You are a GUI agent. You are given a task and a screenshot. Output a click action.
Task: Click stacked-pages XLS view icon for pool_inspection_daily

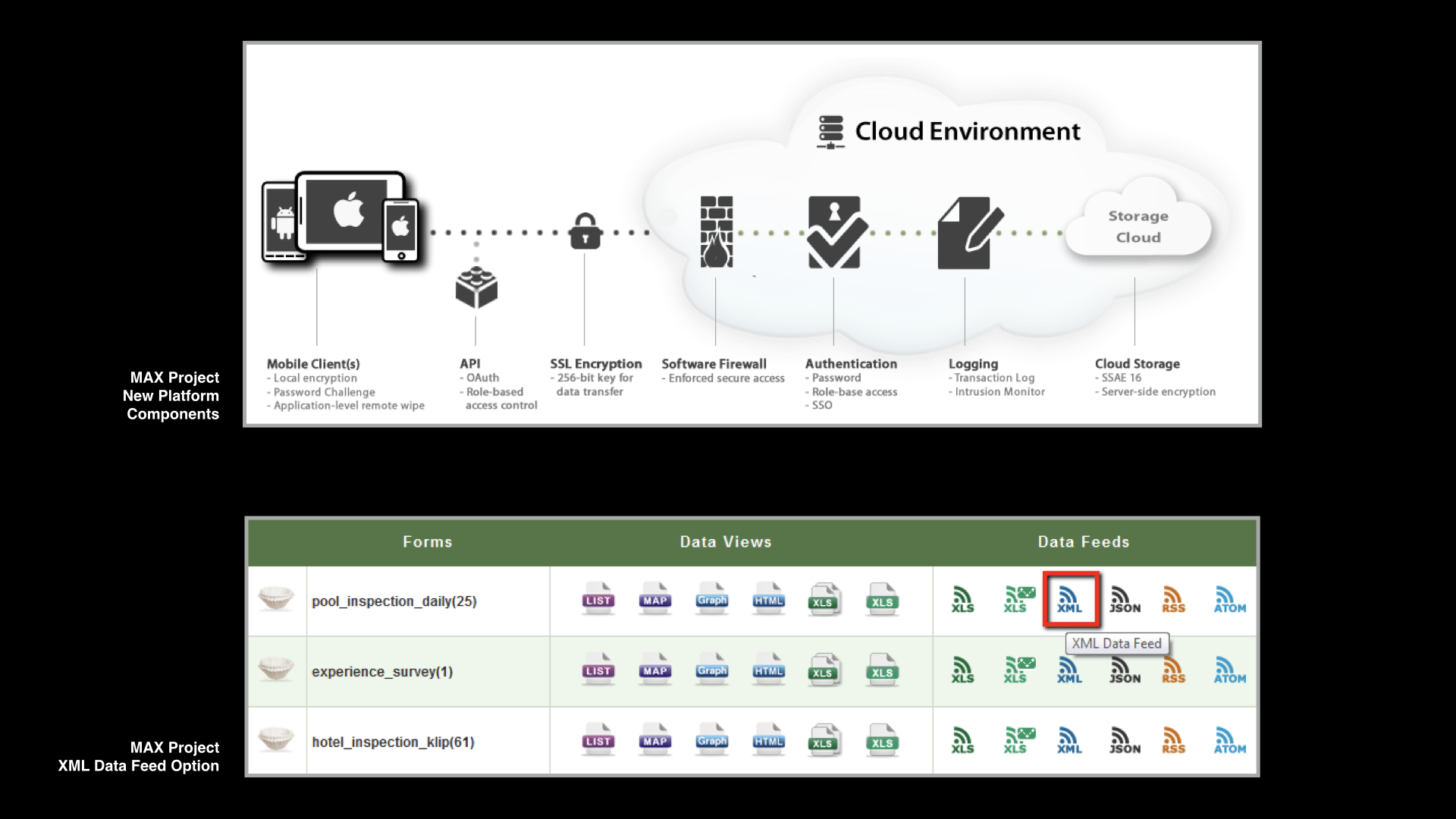pos(824,599)
